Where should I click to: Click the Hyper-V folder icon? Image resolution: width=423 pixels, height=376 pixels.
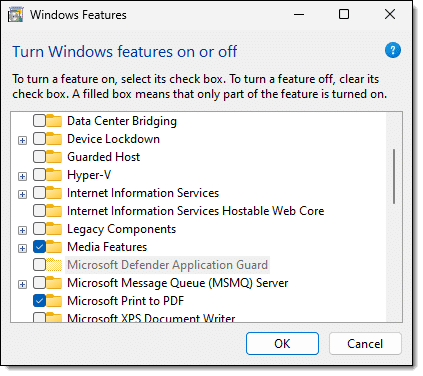(54, 175)
